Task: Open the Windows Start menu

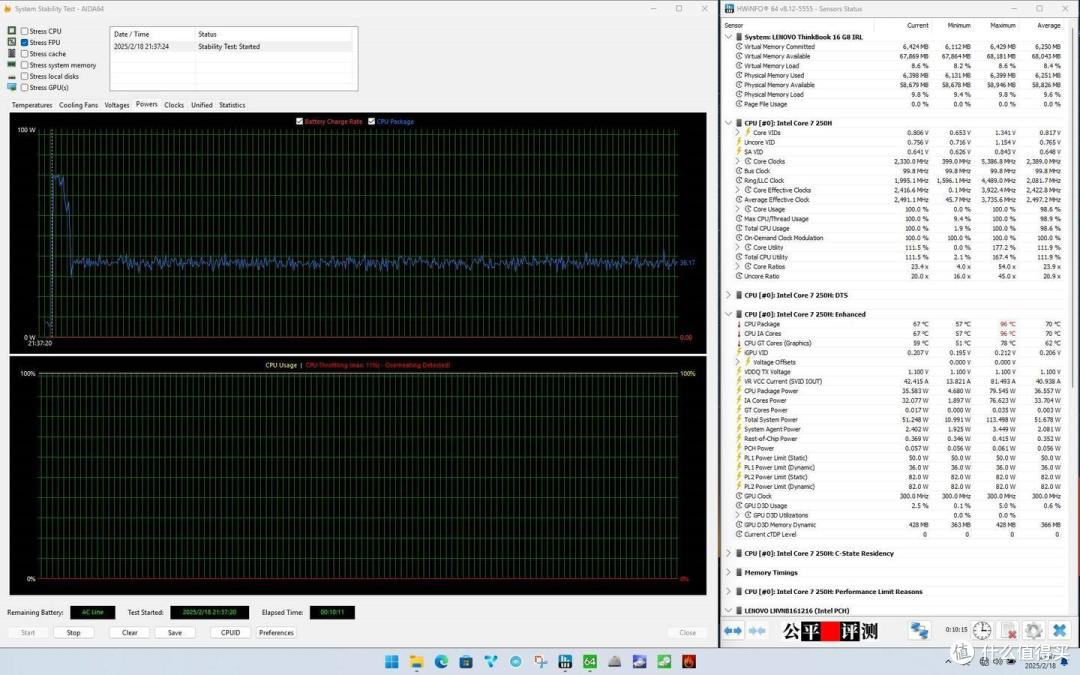Action: click(391, 662)
